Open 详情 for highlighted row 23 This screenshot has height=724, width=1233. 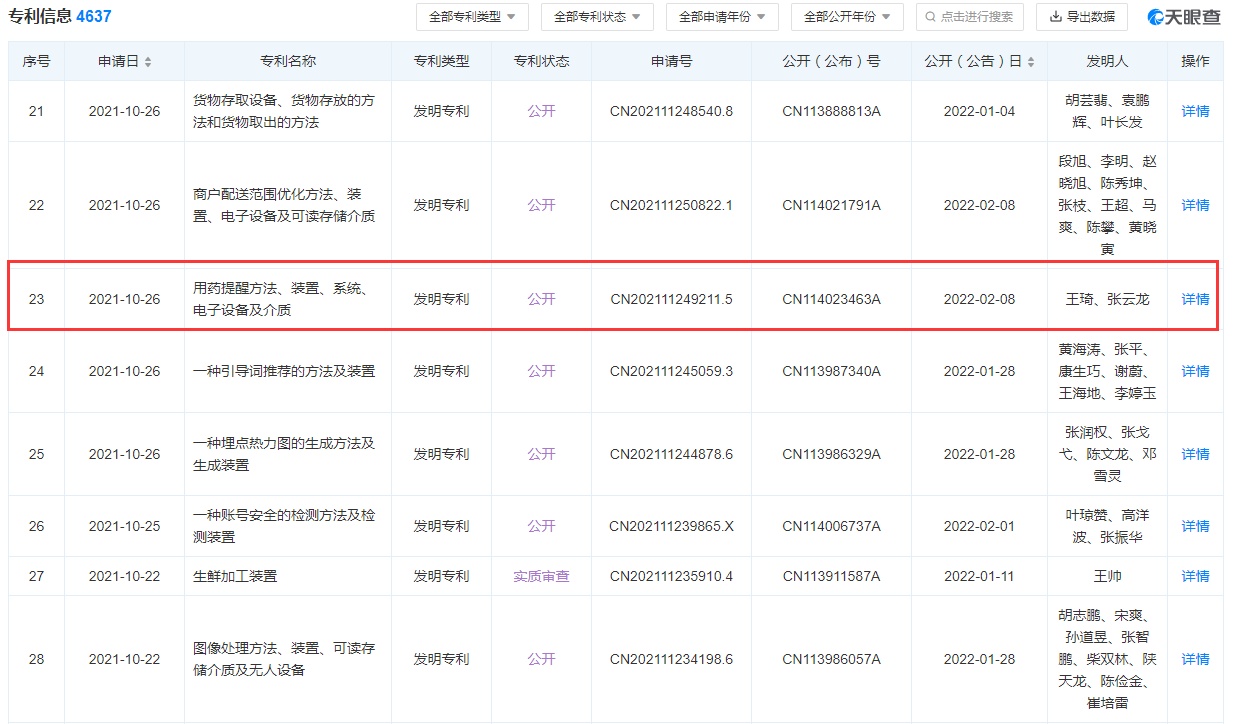pyautogui.click(x=1195, y=299)
